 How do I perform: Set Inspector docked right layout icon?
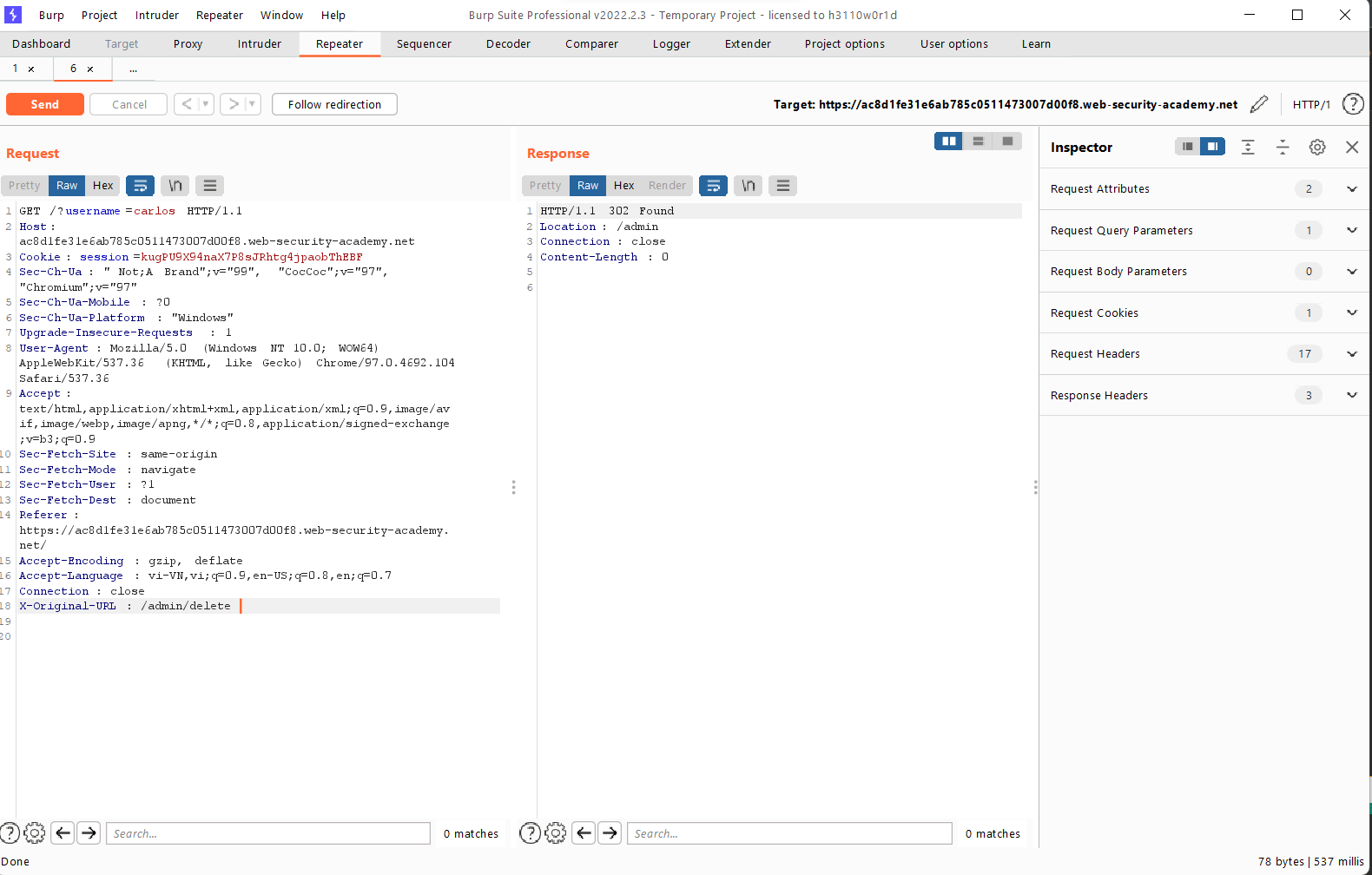pyautogui.click(x=1212, y=147)
